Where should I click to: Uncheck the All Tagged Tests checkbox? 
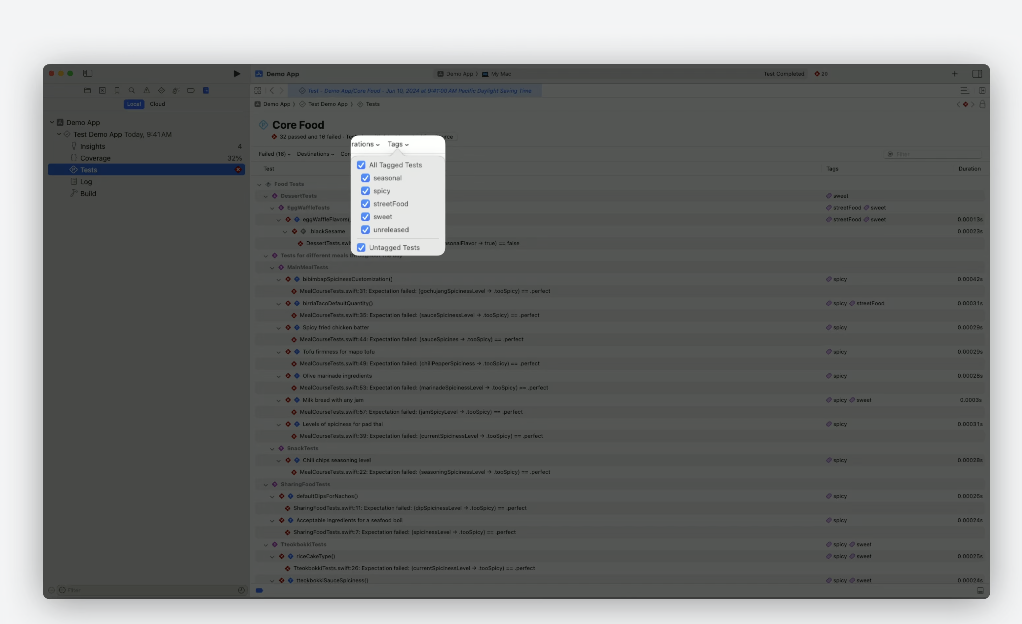tap(361, 165)
